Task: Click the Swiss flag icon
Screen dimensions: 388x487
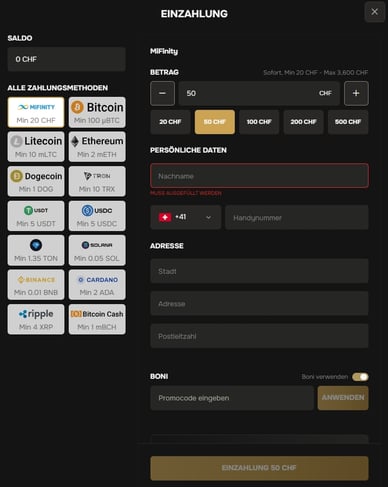Action: coord(165,217)
